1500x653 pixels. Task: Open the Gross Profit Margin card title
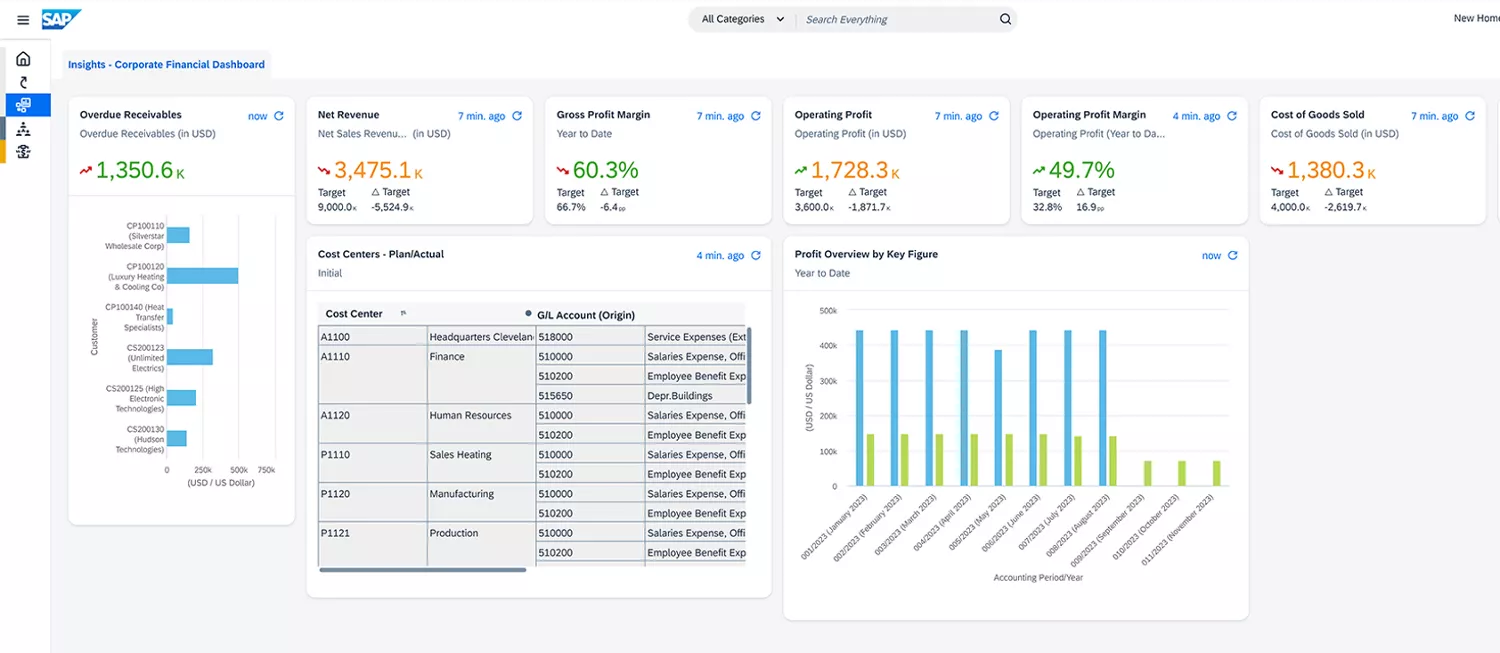point(603,115)
